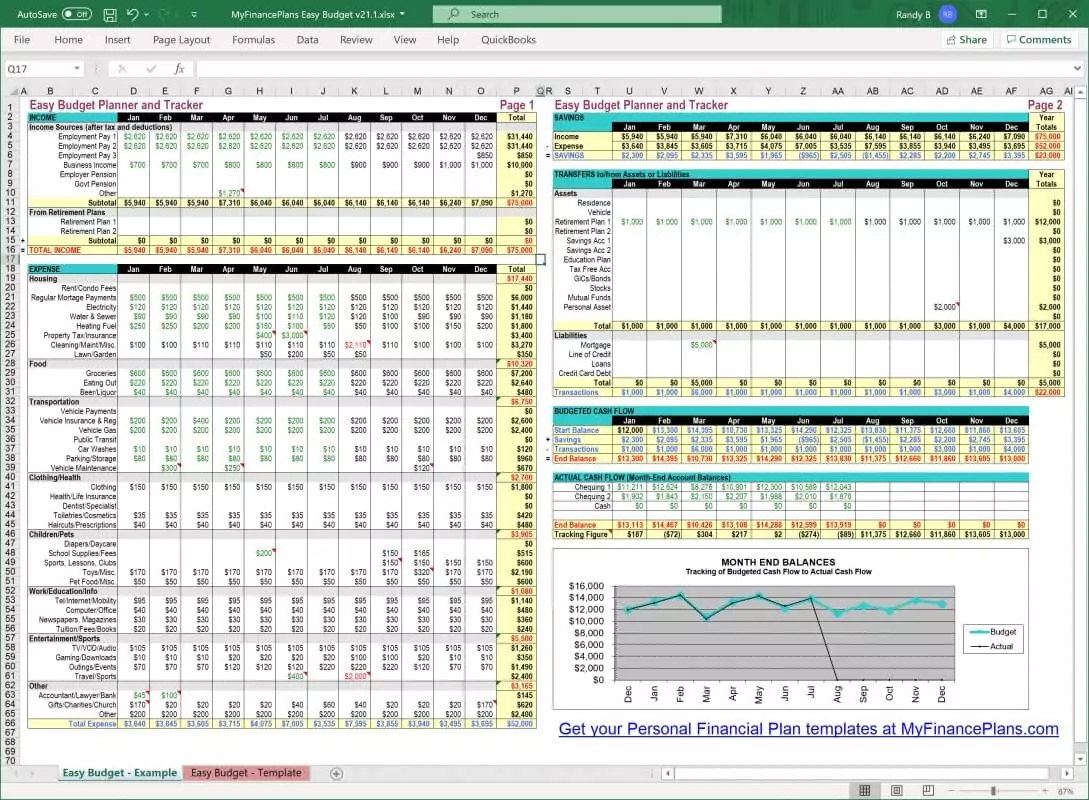Open MyFinancePlans.com templates hyperlink
Viewport: 1089px width, 800px height.
point(808,729)
